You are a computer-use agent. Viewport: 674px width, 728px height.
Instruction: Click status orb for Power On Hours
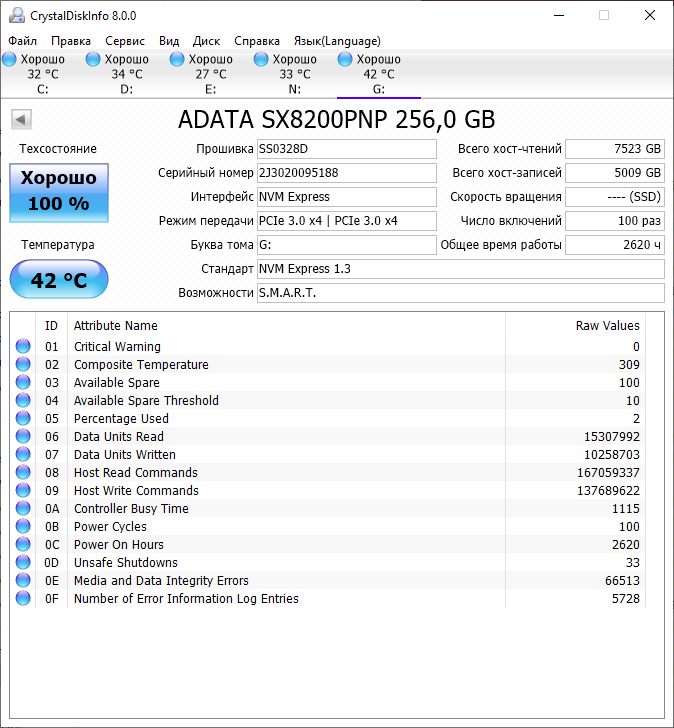[23, 544]
